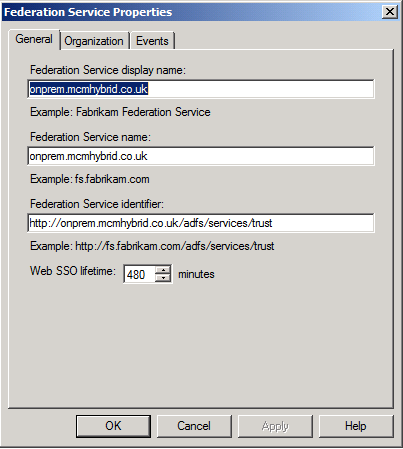Click the 'Federation Service name:' label
The image size is (403, 449).
tap(90, 137)
